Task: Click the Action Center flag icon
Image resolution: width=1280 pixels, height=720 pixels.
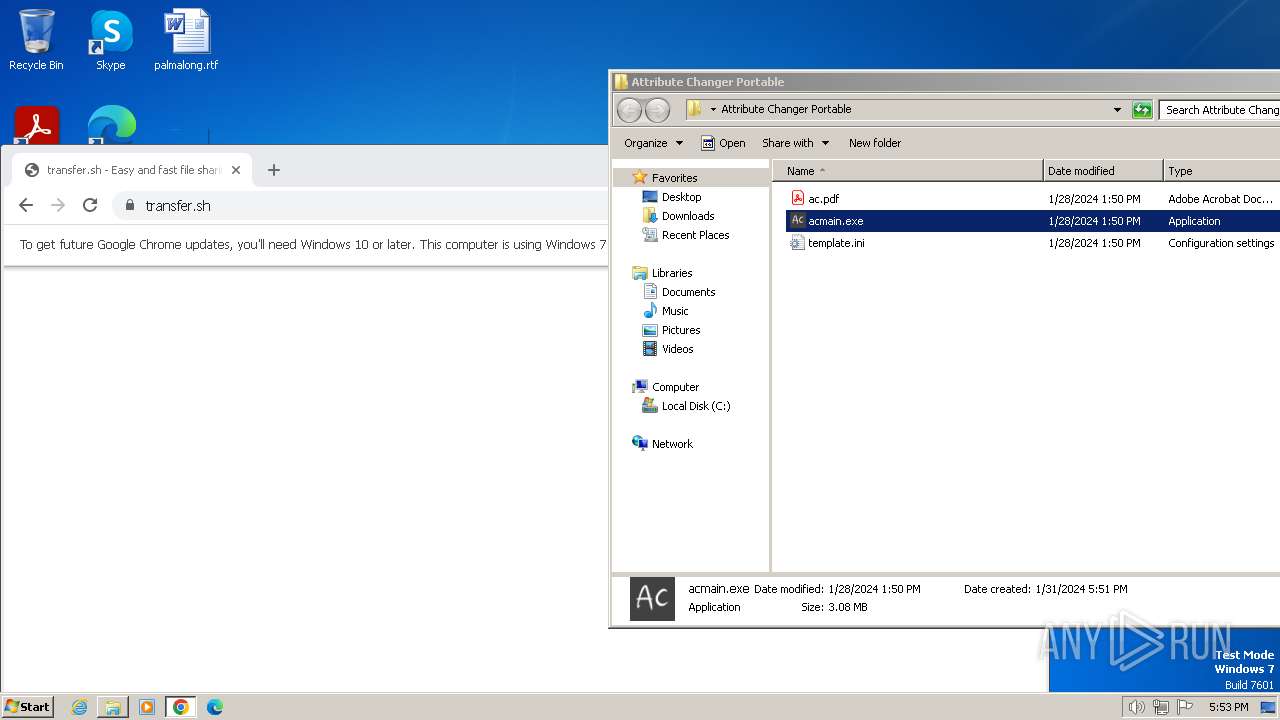Action: pyautogui.click(x=1185, y=707)
